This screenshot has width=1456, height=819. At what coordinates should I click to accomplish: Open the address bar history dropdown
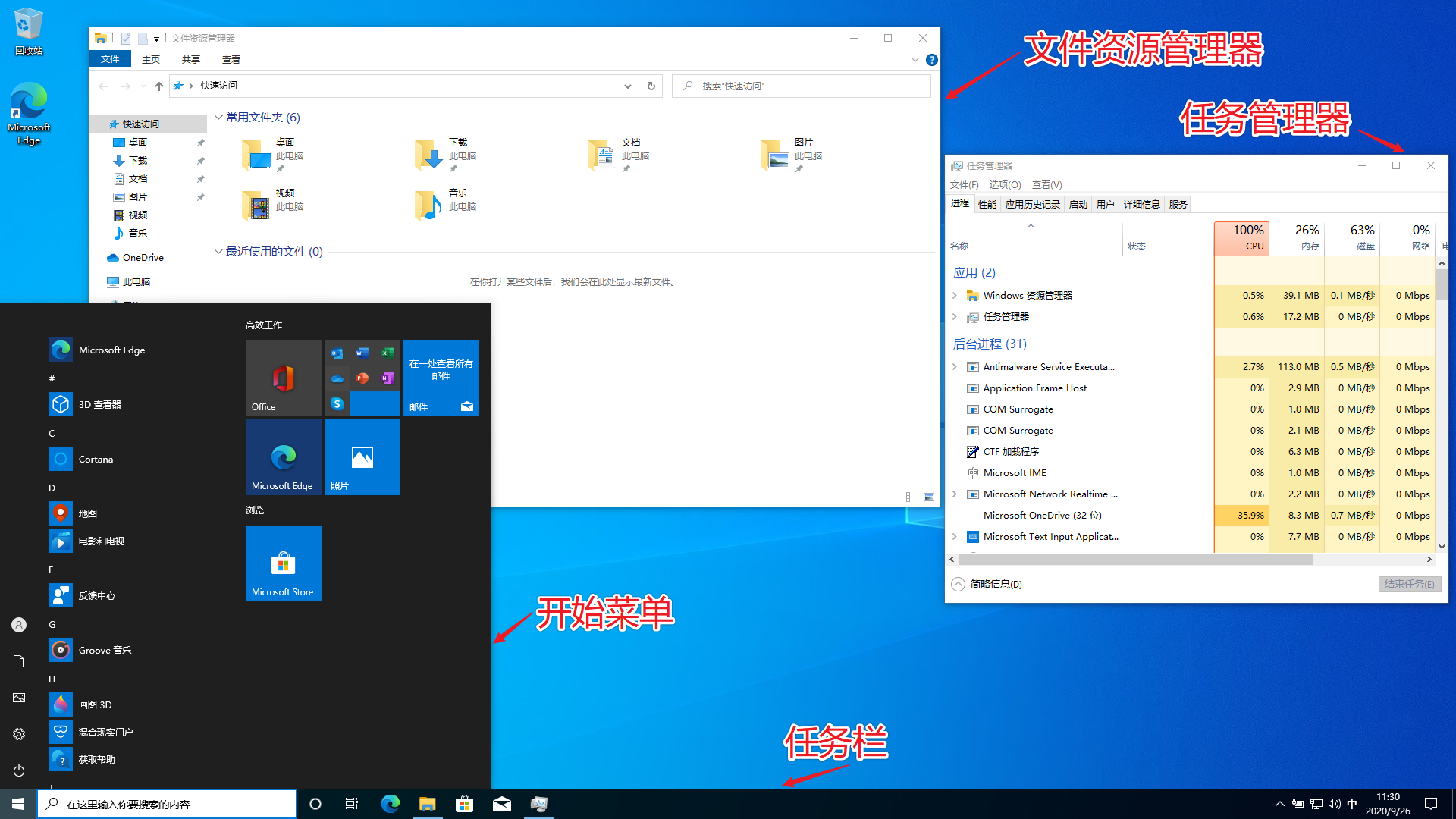click(628, 86)
